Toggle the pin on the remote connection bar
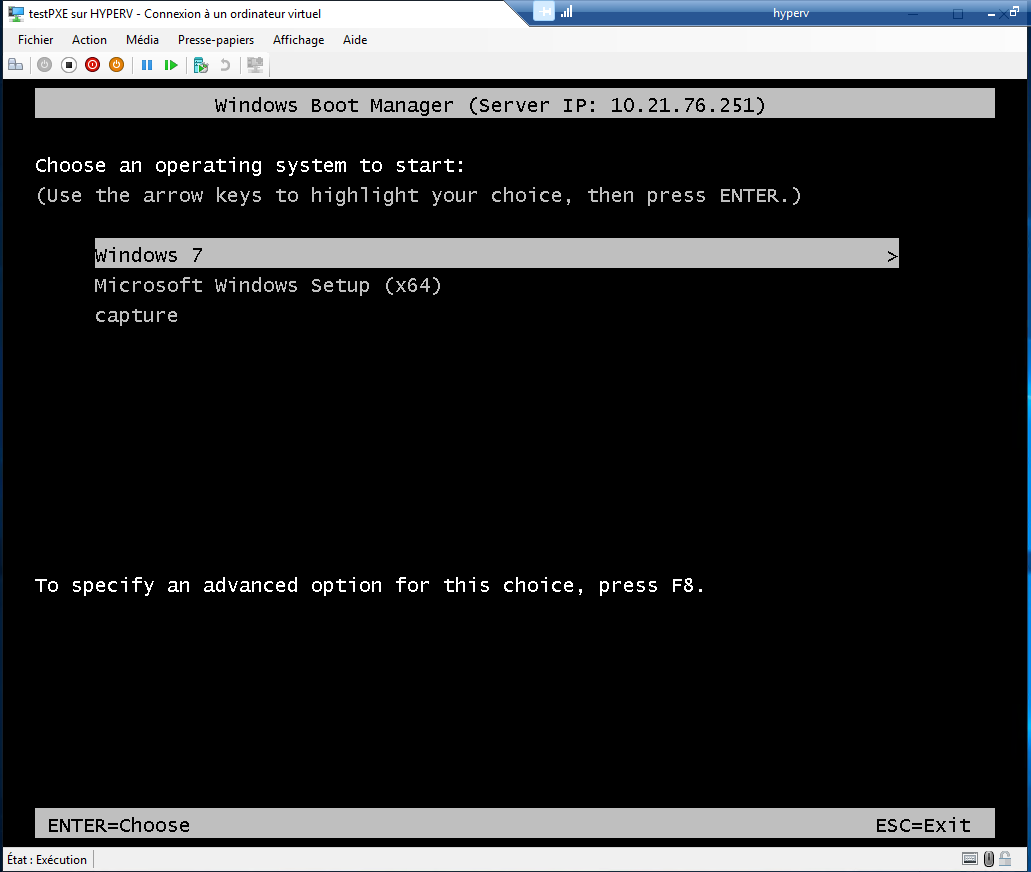The height and width of the screenshot is (872, 1031). pyautogui.click(x=544, y=12)
